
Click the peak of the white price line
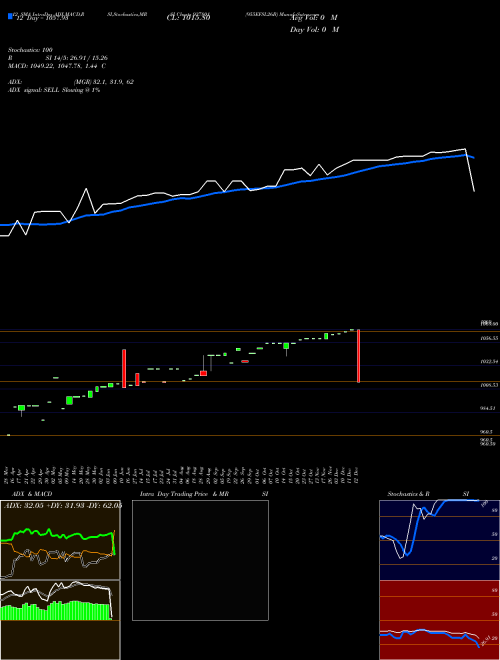pos(465,149)
